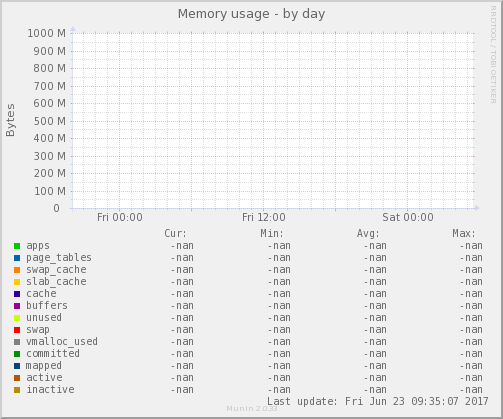This screenshot has height=419, width=503.
Task: Click the lime unused color swatch
Action: (17, 318)
